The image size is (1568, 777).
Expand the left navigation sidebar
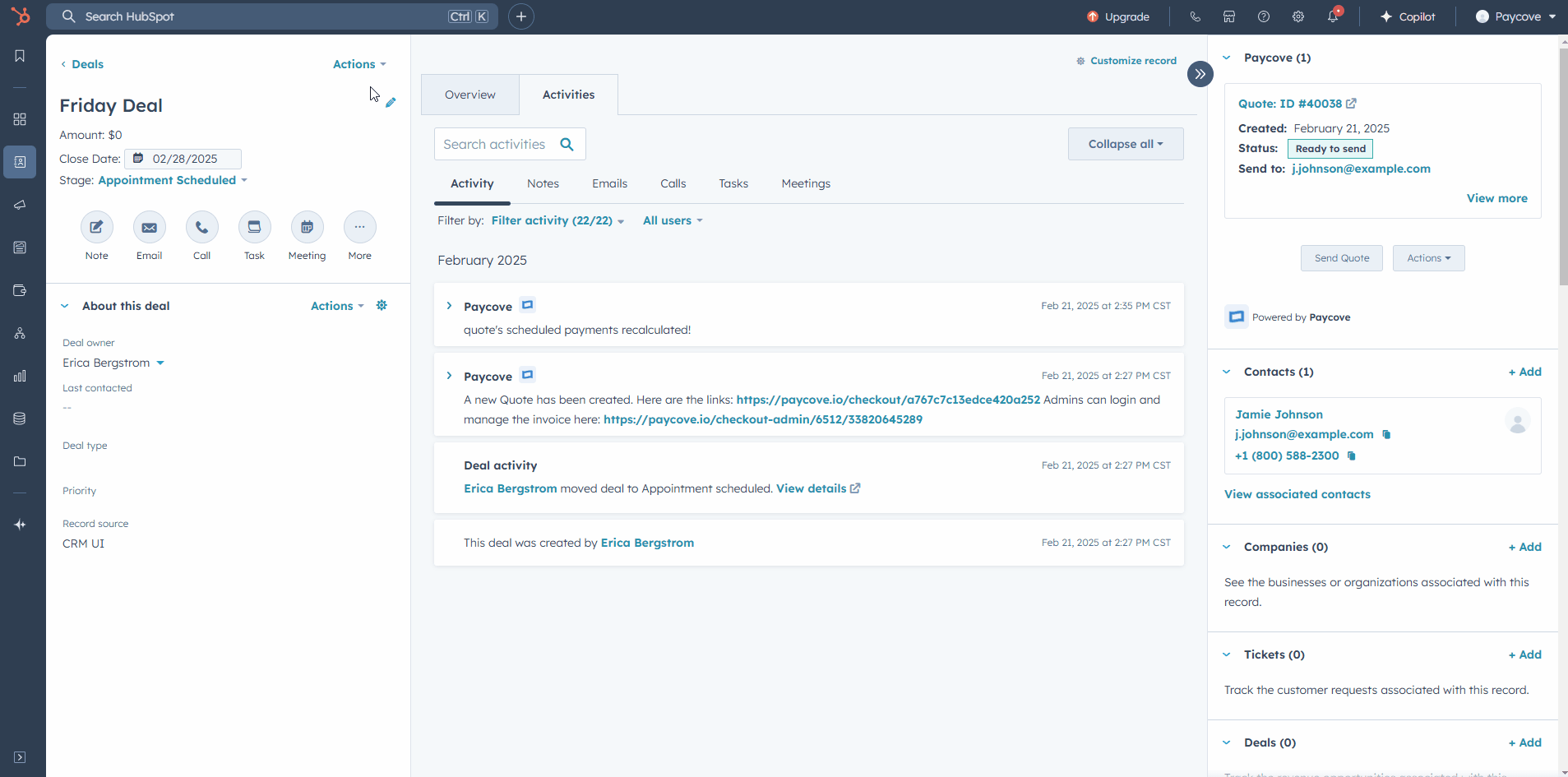click(x=20, y=757)
